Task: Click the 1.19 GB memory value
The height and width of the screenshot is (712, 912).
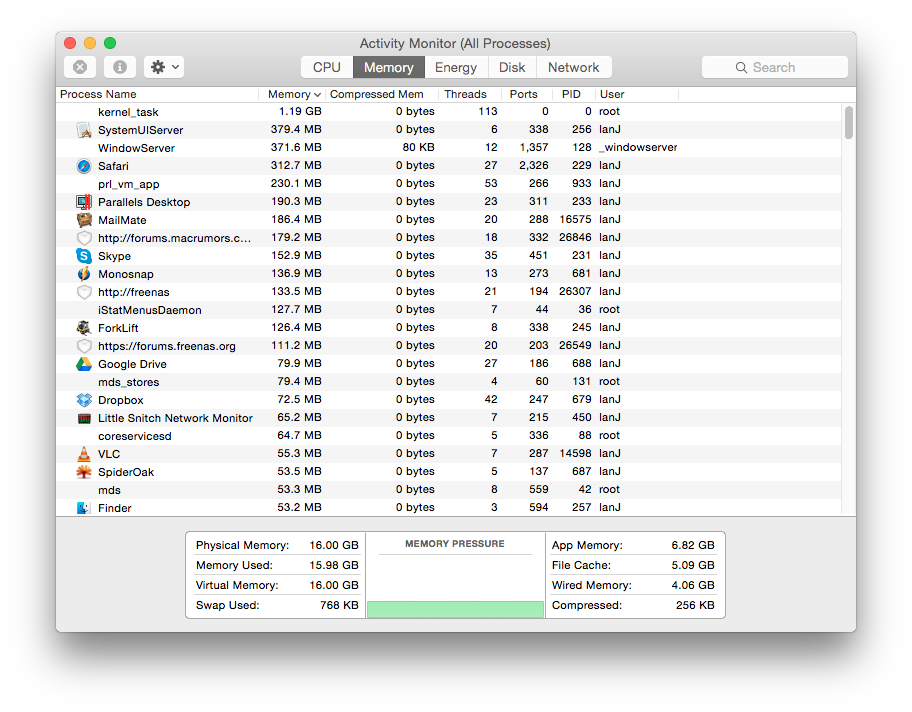Action: [x=300, y=111]
